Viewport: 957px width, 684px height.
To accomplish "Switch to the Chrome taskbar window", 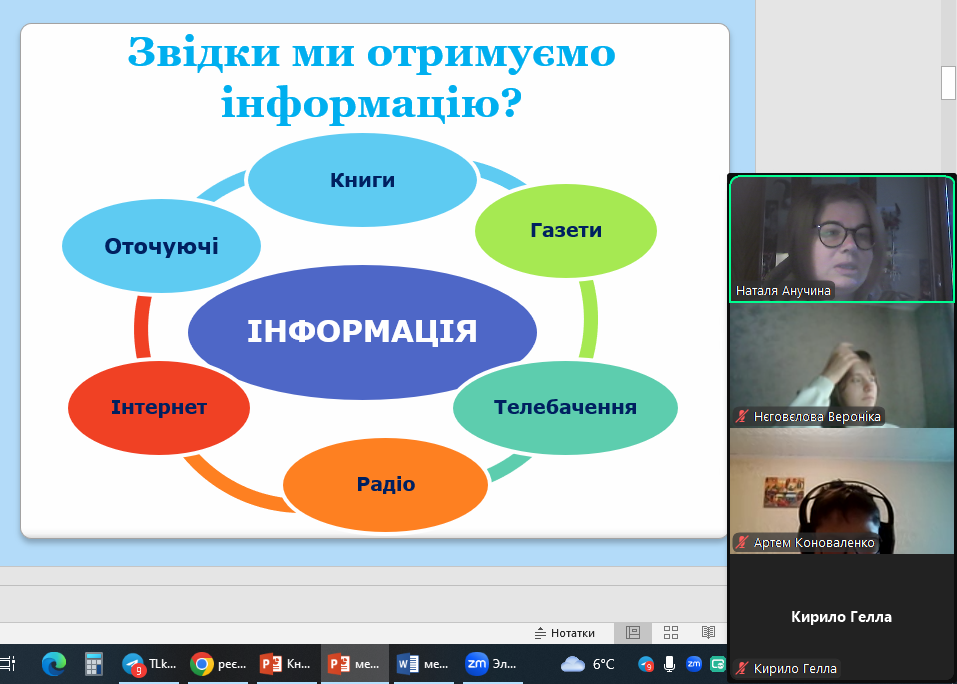I will (x=218, y=664).
